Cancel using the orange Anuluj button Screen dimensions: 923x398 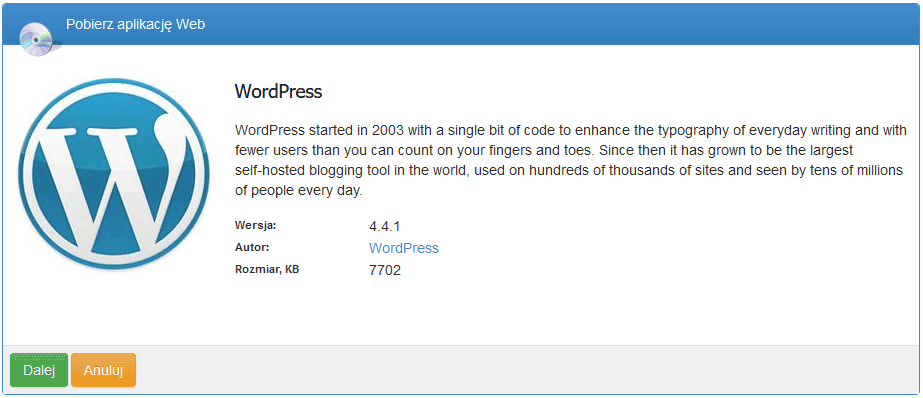coord(104,370)
